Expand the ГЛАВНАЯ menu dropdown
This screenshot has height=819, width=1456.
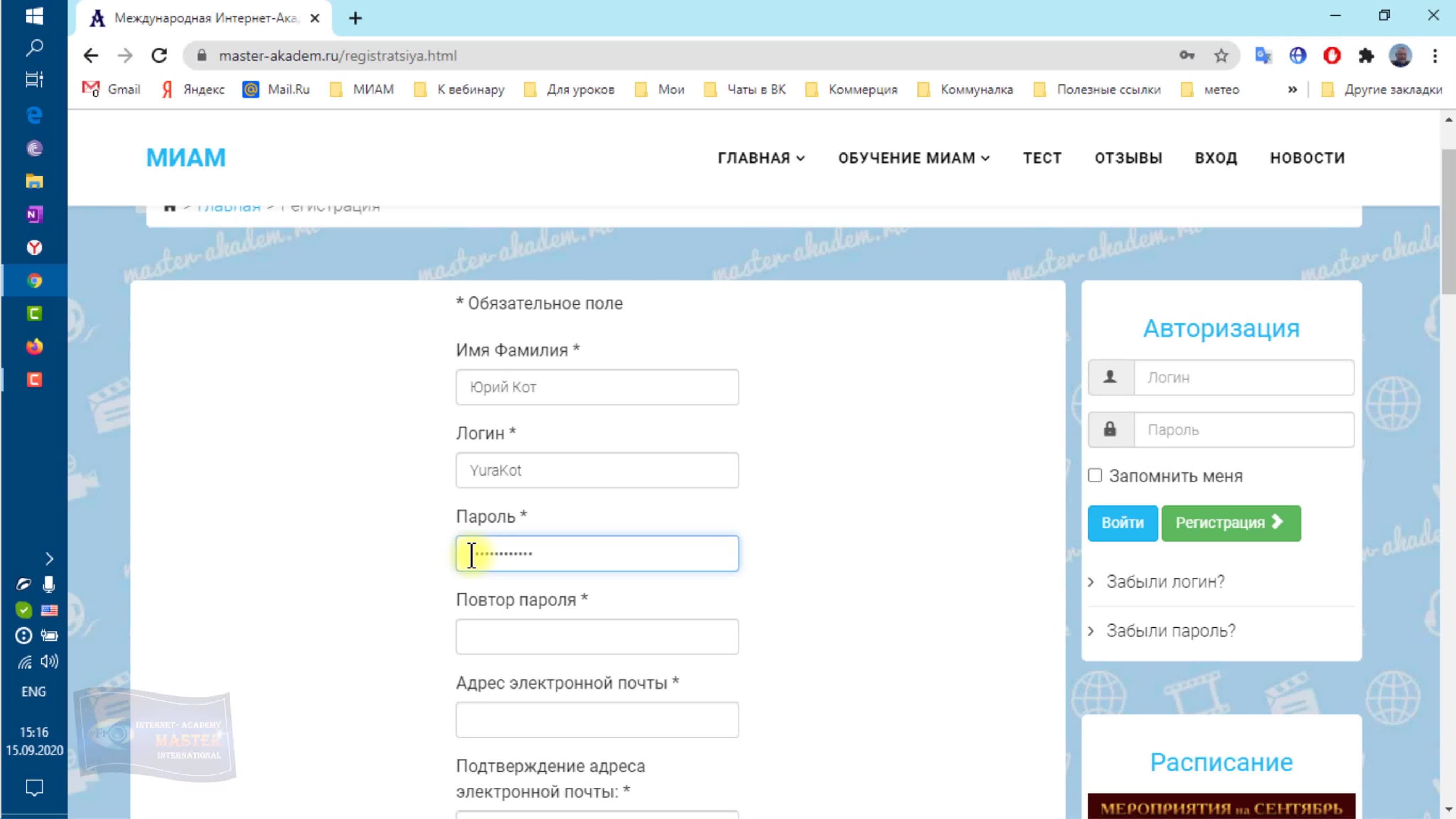(761, 158)
